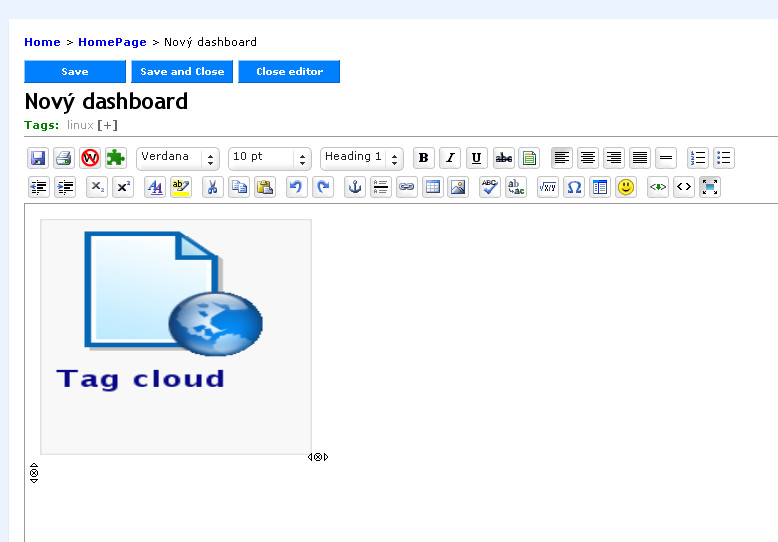Redo the last action
The image size is (778, 542).
(x=323, y=187)
